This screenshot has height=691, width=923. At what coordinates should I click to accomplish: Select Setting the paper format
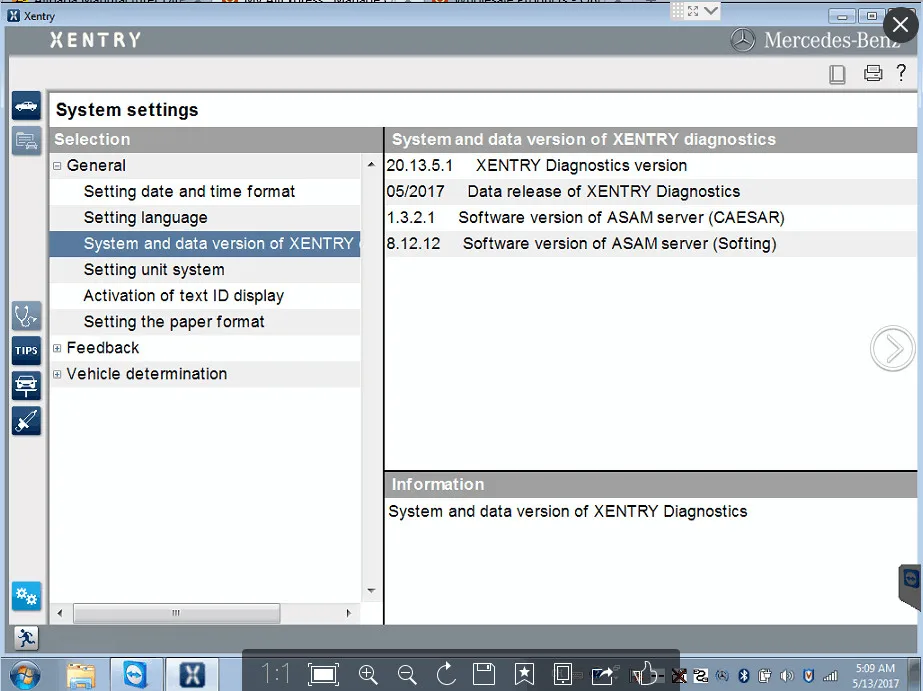[205, 321]
